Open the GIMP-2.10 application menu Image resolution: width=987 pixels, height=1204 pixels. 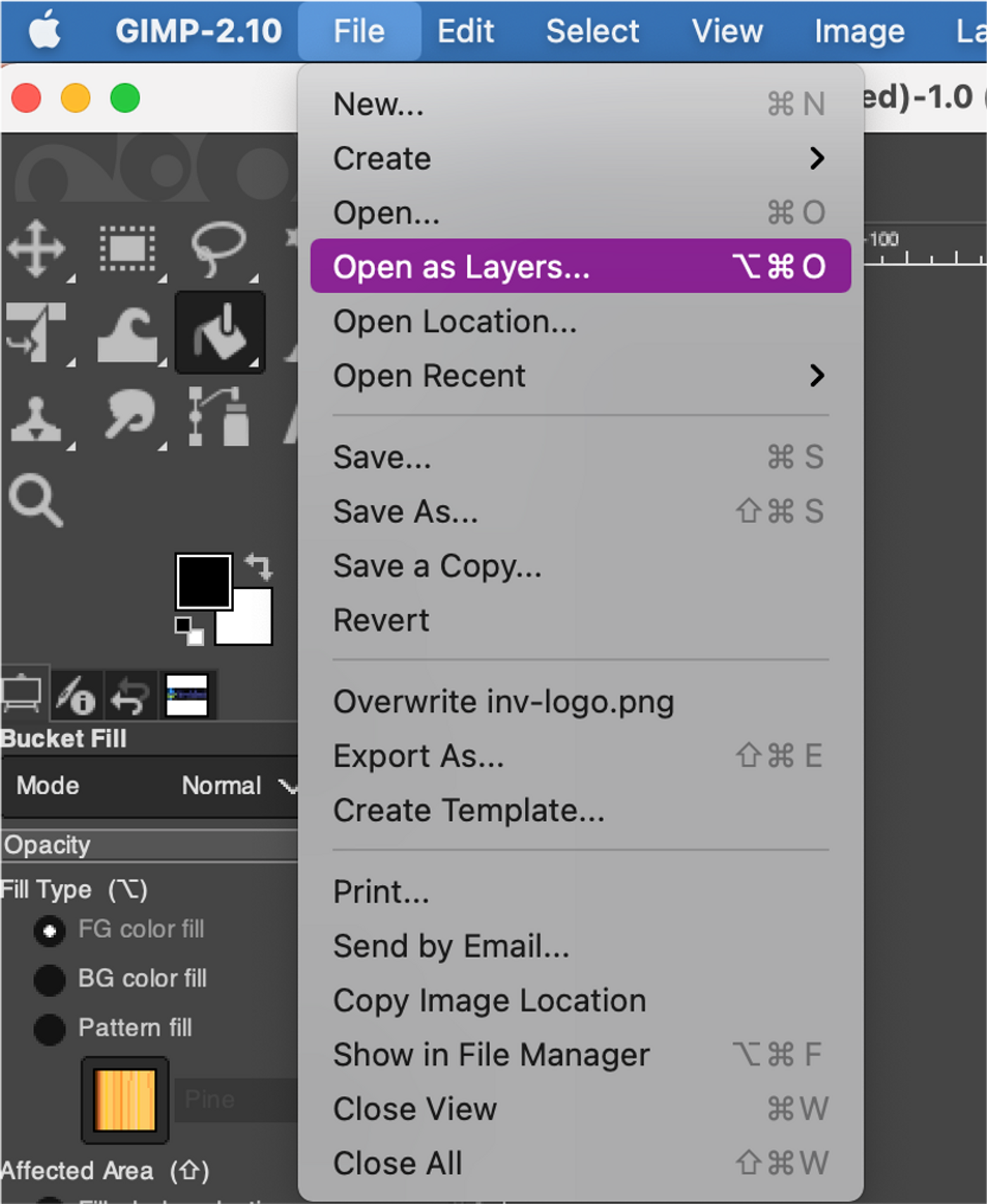click(x=198, y=31)
